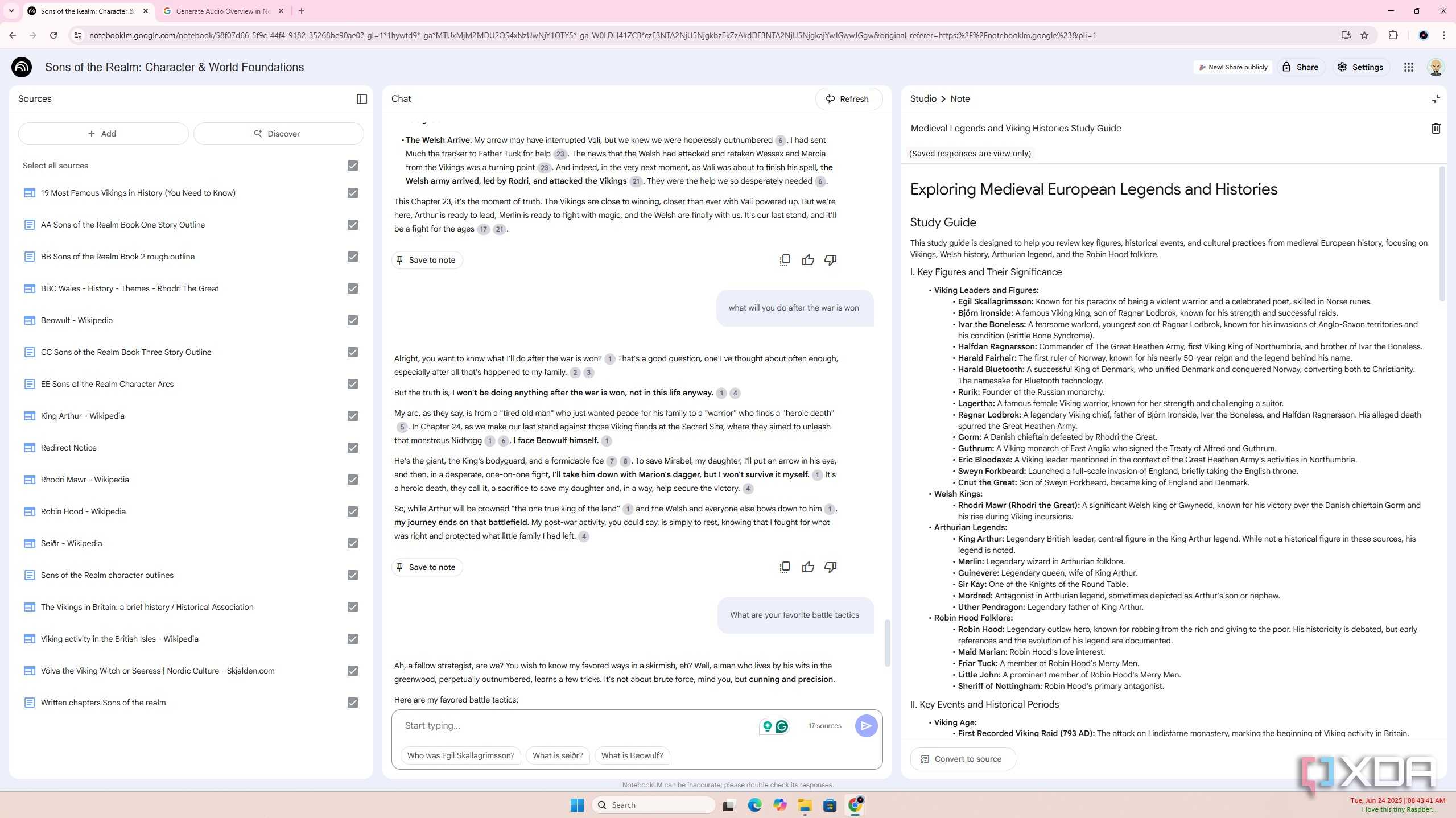Delete the note using the trash icon

click(1436, 129)
